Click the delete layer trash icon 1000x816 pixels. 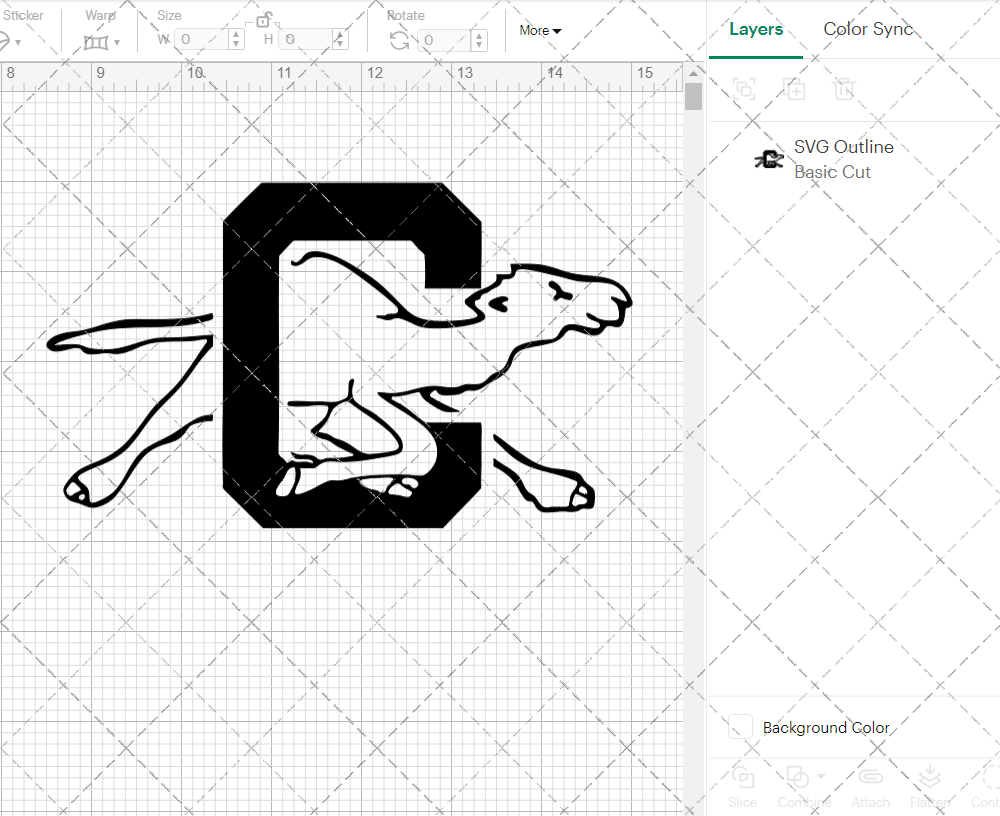pyautogui.click(x=844, y=89)
